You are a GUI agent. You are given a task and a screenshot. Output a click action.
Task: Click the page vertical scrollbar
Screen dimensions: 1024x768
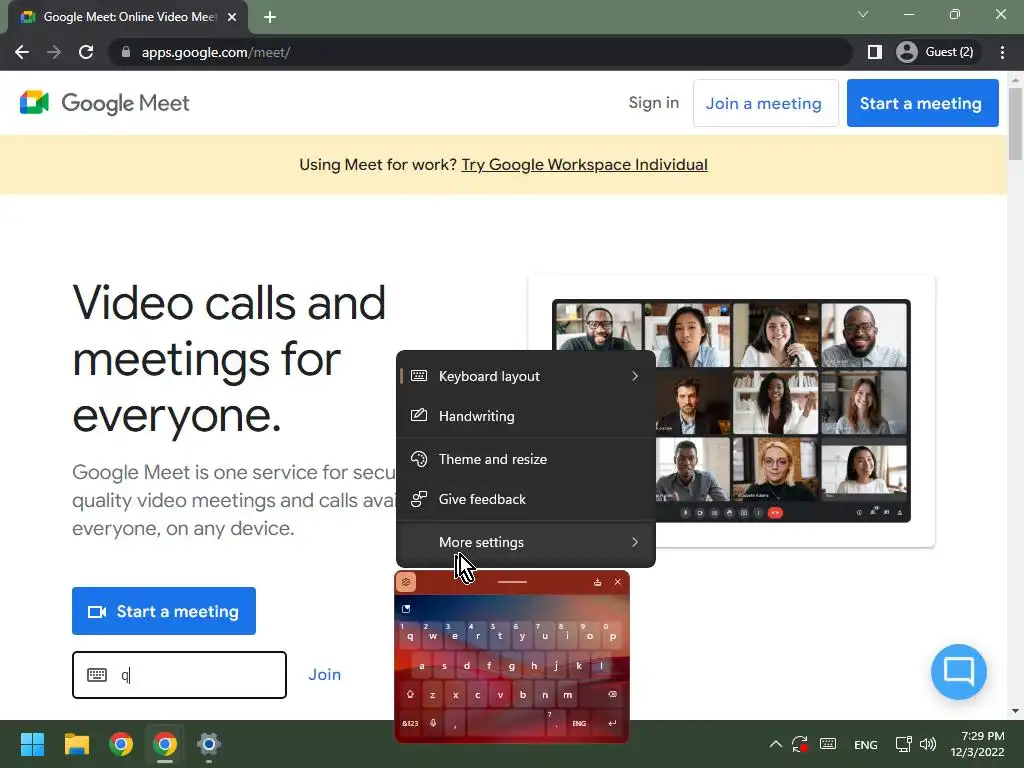[1015, 124]
